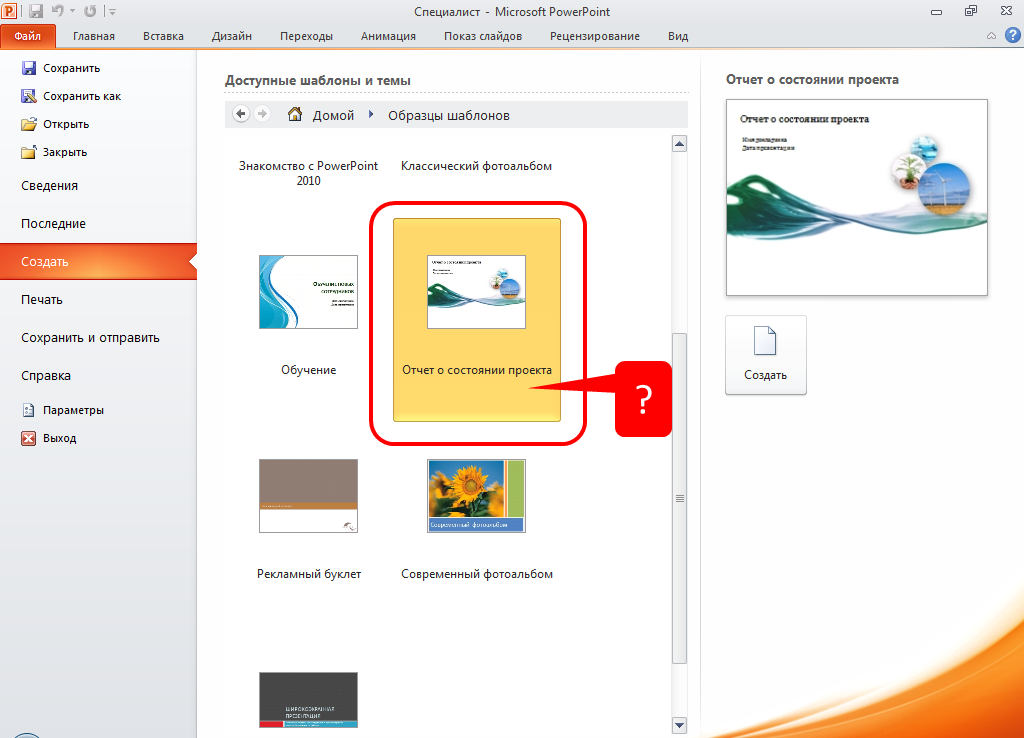Click Закрыть in the backstage sidebar
This screenshot has height=738, width=1024.
(x=65, y=152)
